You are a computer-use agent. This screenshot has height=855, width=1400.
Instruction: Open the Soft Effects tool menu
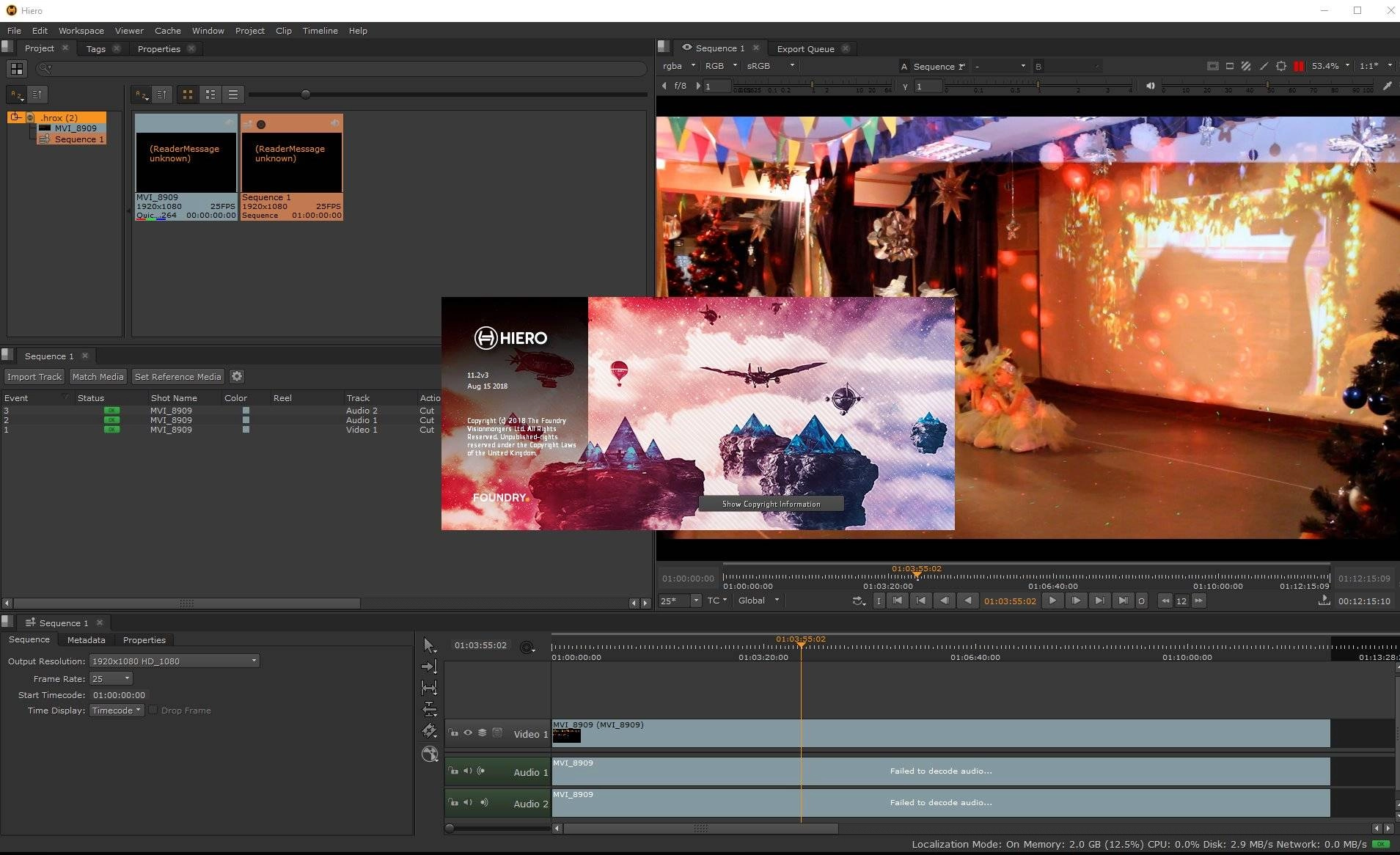click(430, 754)
